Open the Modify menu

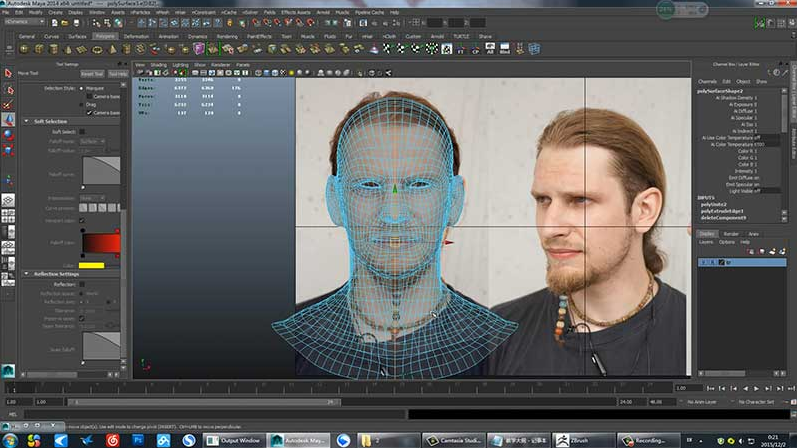(x=36, y=12)
